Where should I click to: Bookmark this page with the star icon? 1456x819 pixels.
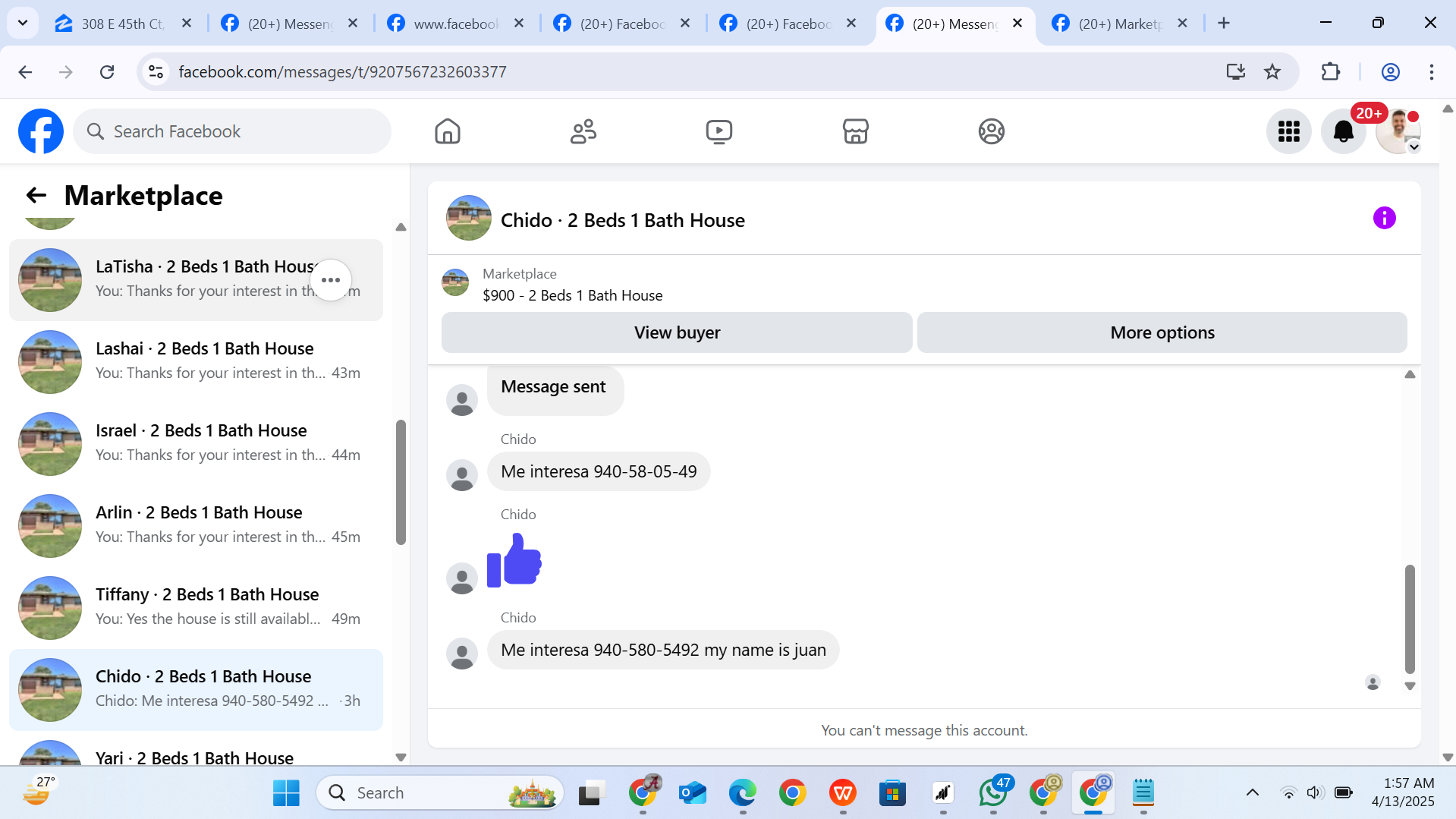click(1272, 71)
